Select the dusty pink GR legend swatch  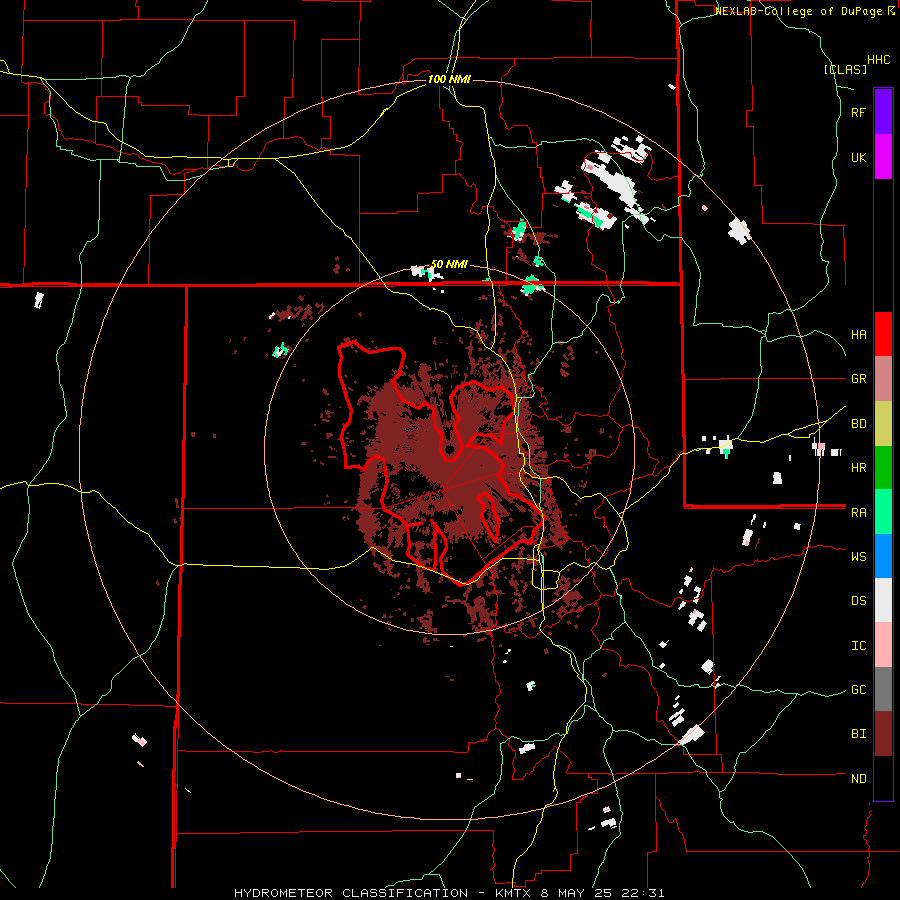pos(883,378)
